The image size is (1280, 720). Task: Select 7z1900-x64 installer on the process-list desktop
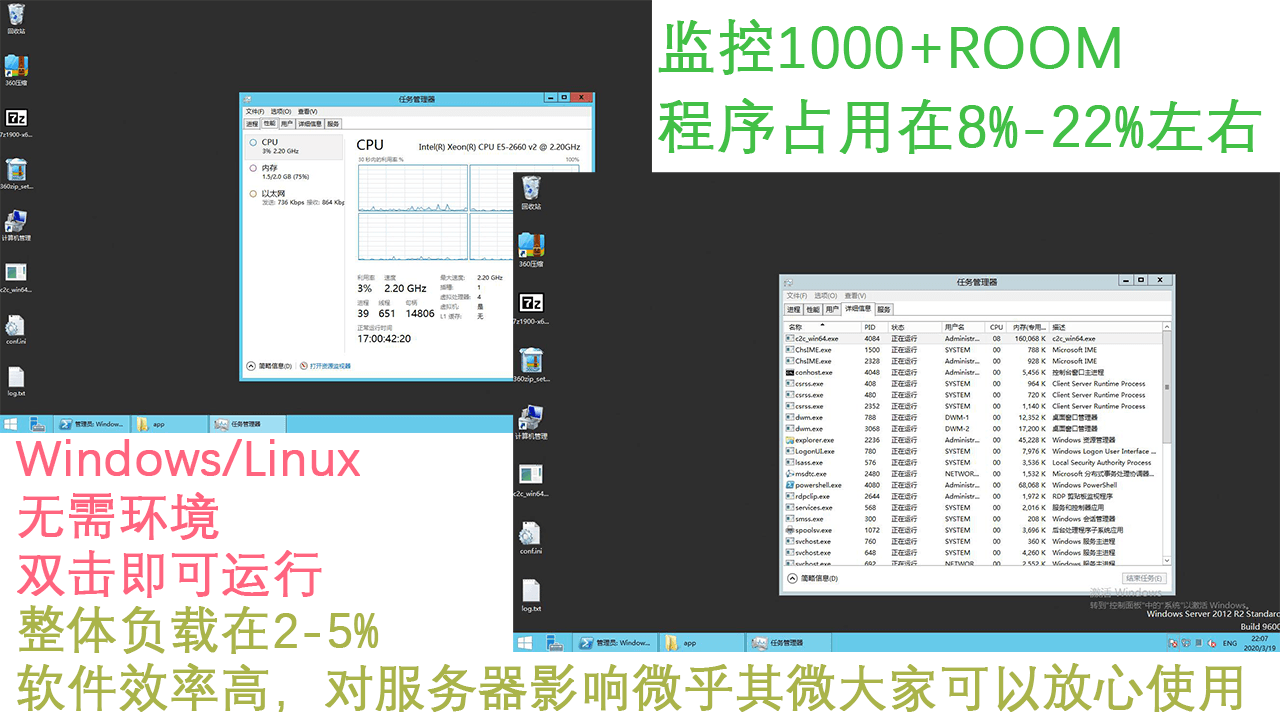coord(531,308)
